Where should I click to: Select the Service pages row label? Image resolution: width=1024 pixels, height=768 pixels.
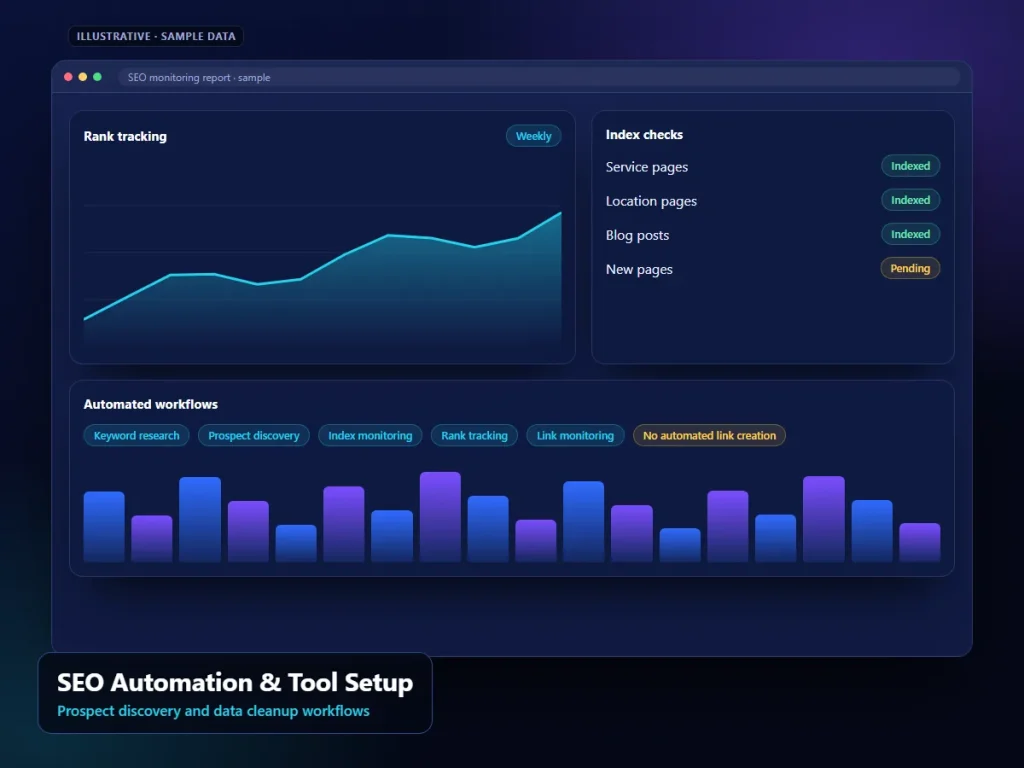point(647,167)
